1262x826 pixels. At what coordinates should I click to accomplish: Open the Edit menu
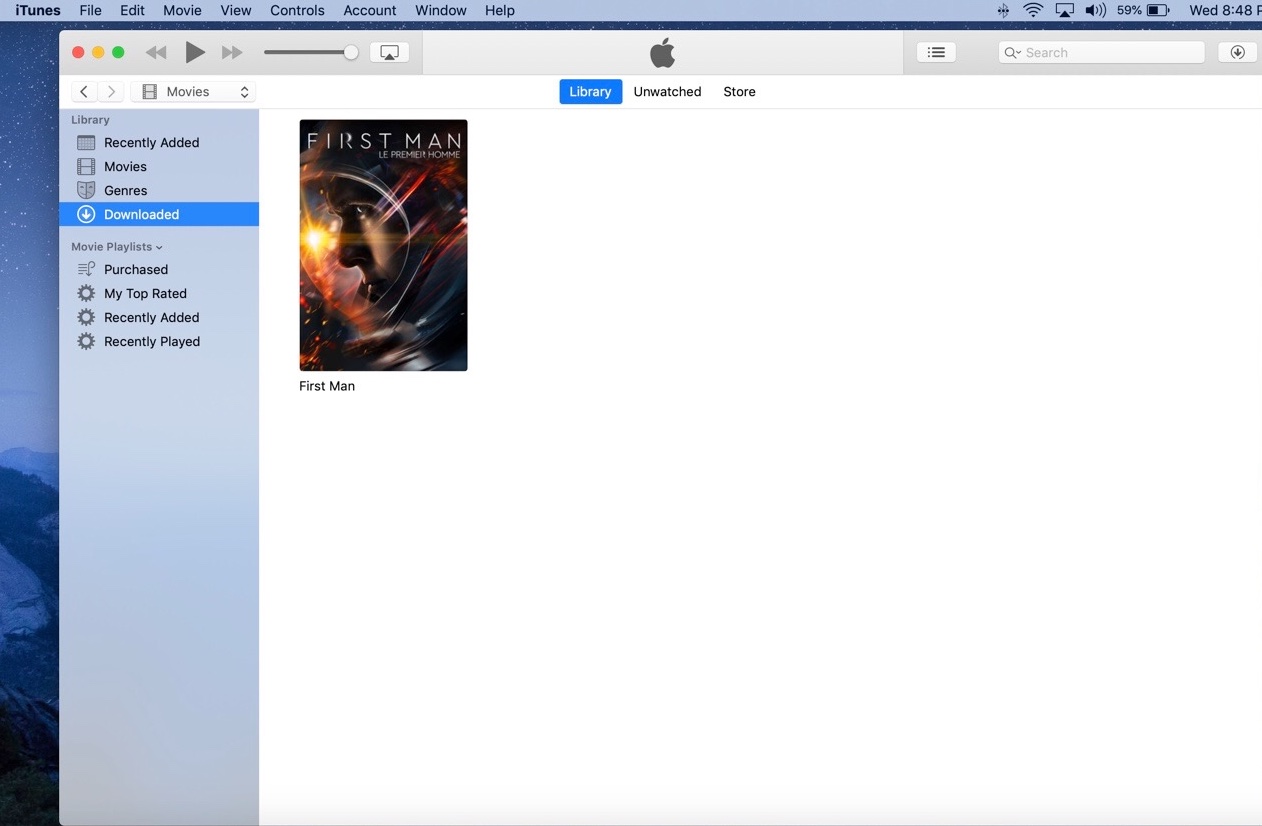[x=132, y=10]
